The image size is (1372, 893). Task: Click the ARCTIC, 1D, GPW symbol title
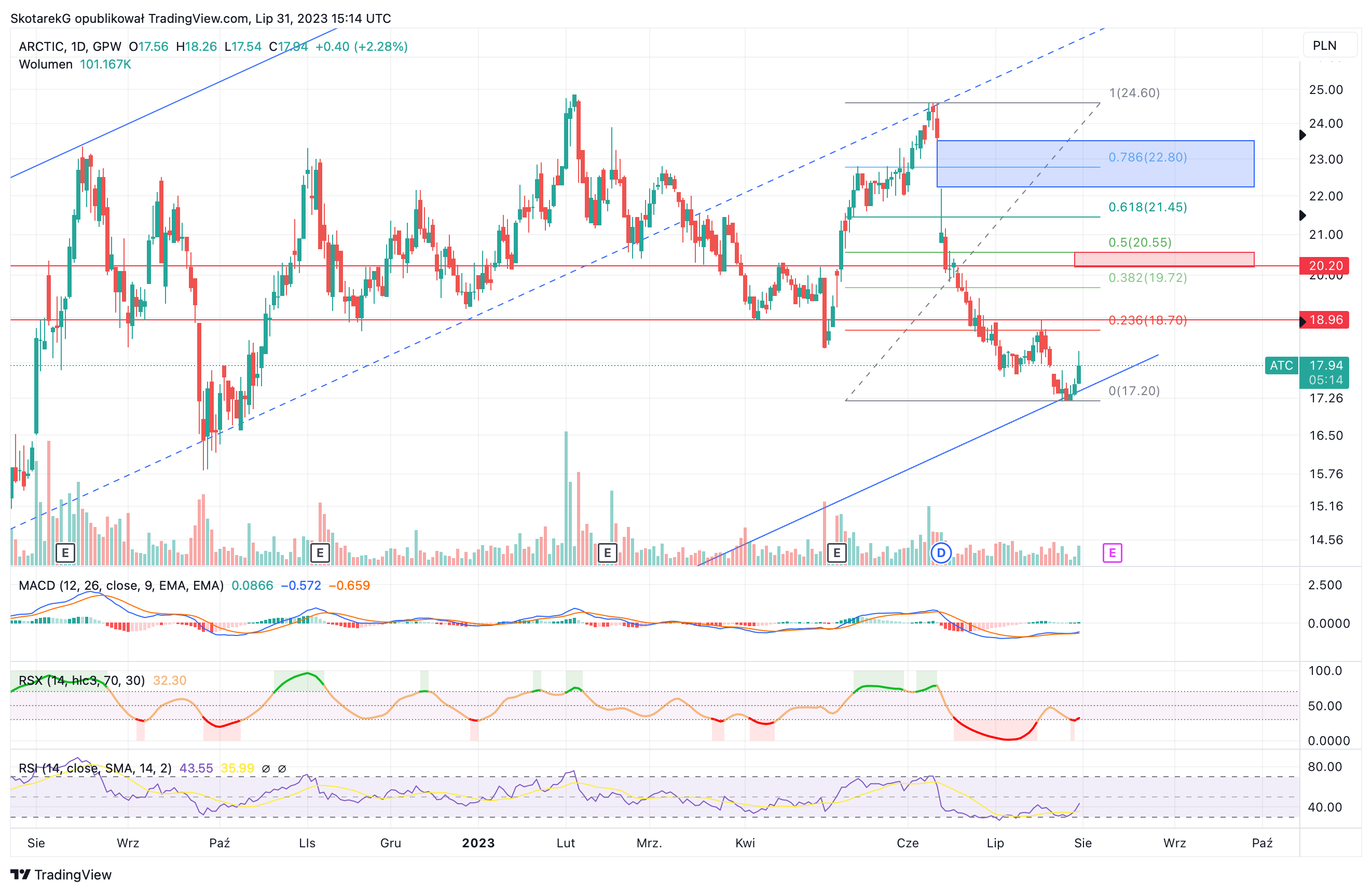coord(70,47)
